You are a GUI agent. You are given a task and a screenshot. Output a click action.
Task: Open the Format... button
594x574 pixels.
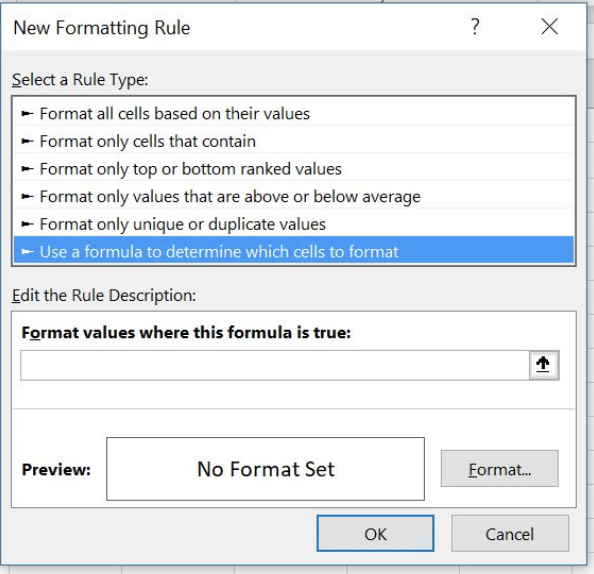(500, 469)
